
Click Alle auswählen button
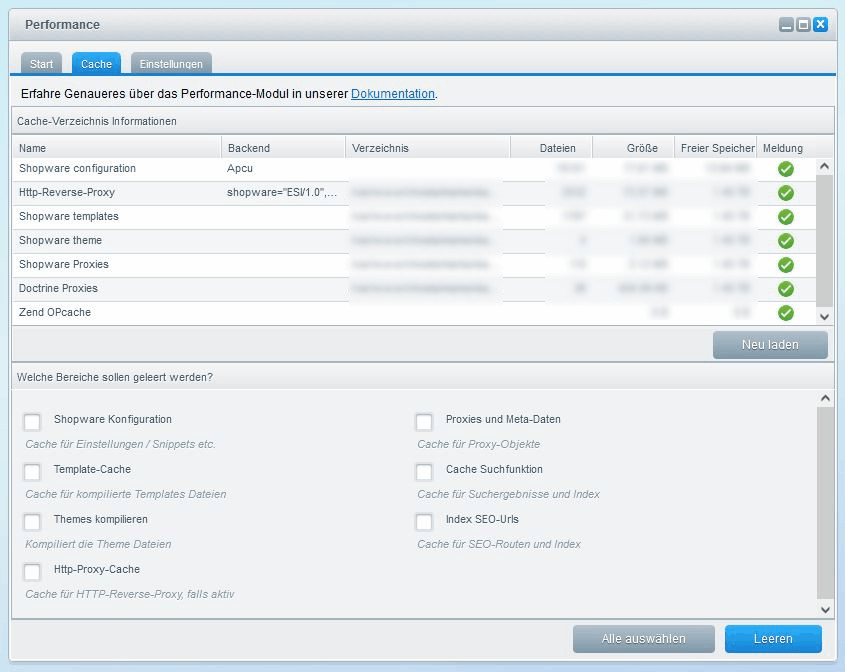coord(643,639)
